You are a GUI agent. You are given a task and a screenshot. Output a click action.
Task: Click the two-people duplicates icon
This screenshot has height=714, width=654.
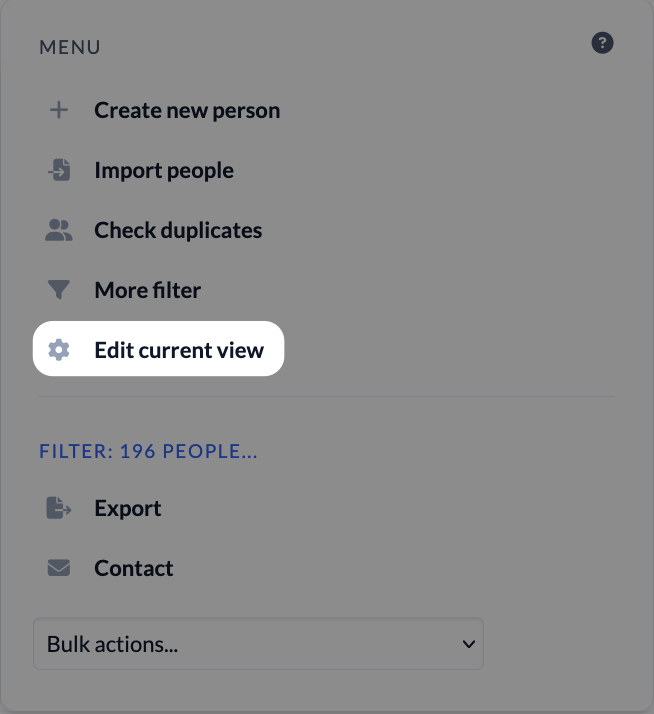59,230
